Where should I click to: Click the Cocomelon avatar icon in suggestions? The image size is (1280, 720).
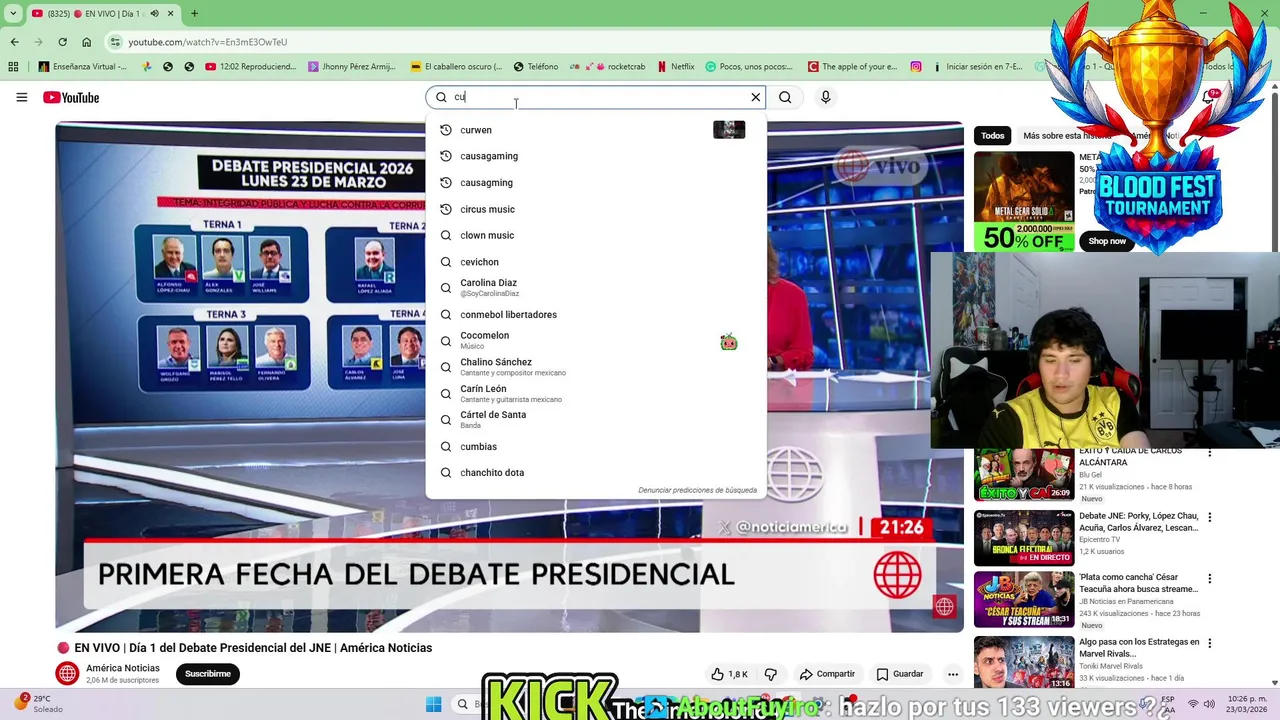pyautogui.click(x=729, y=341)
